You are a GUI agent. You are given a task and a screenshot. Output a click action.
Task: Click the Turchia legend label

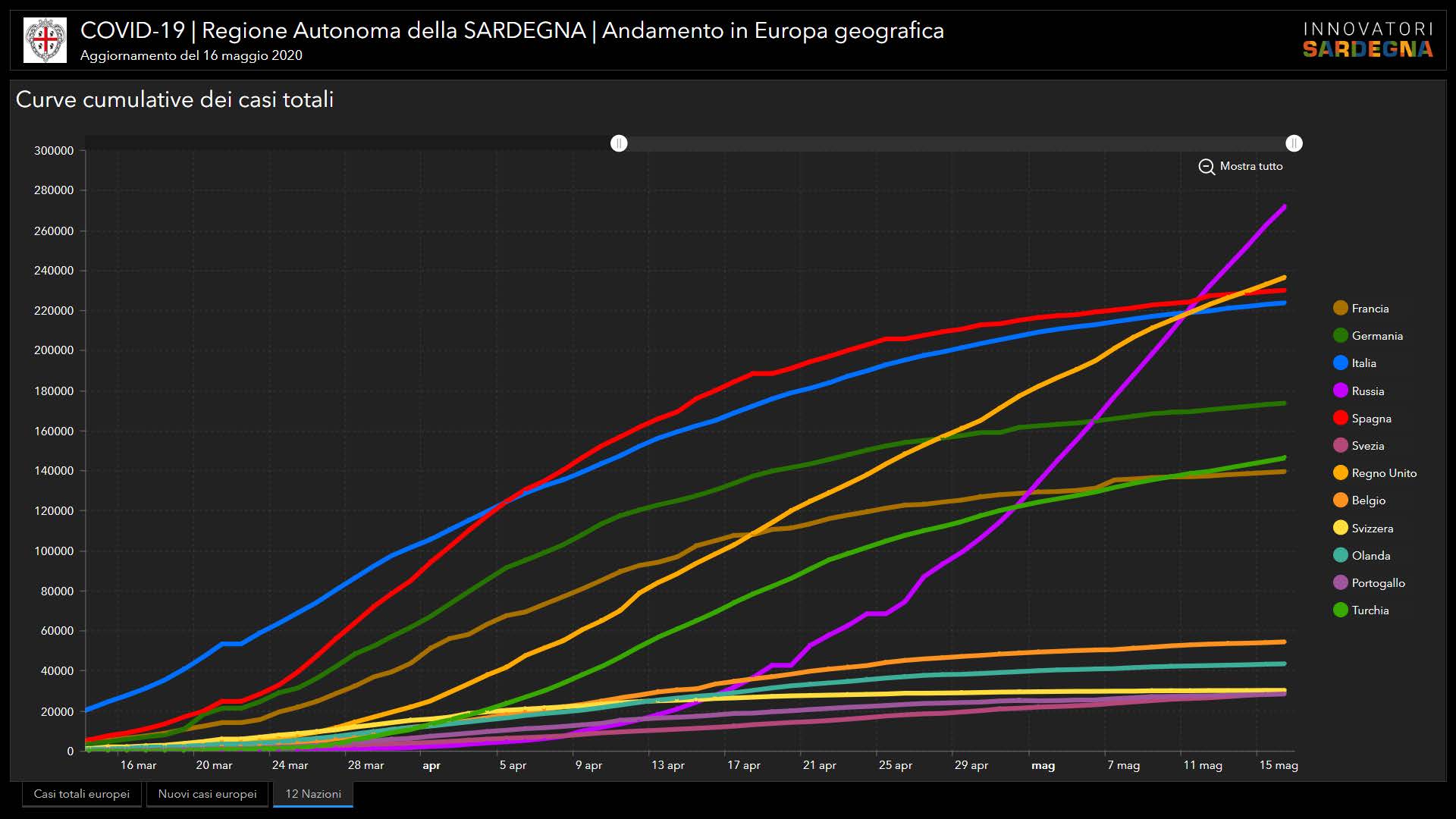(1370, 610)
